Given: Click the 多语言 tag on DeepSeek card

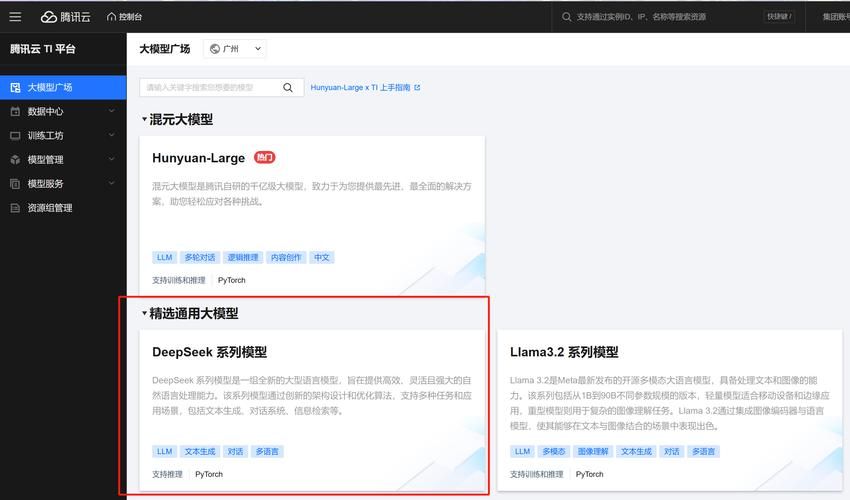Looking at the screenshot, I should click(267, 451).
